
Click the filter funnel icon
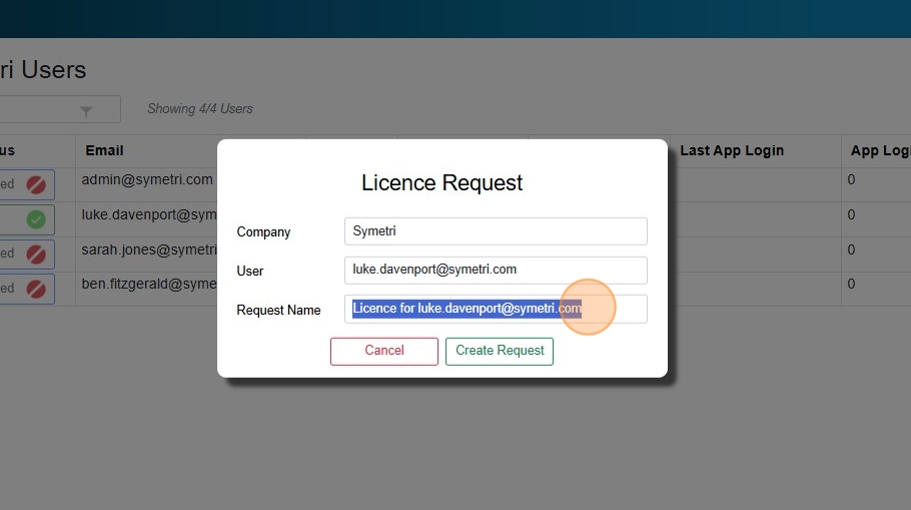coord(86,110)
